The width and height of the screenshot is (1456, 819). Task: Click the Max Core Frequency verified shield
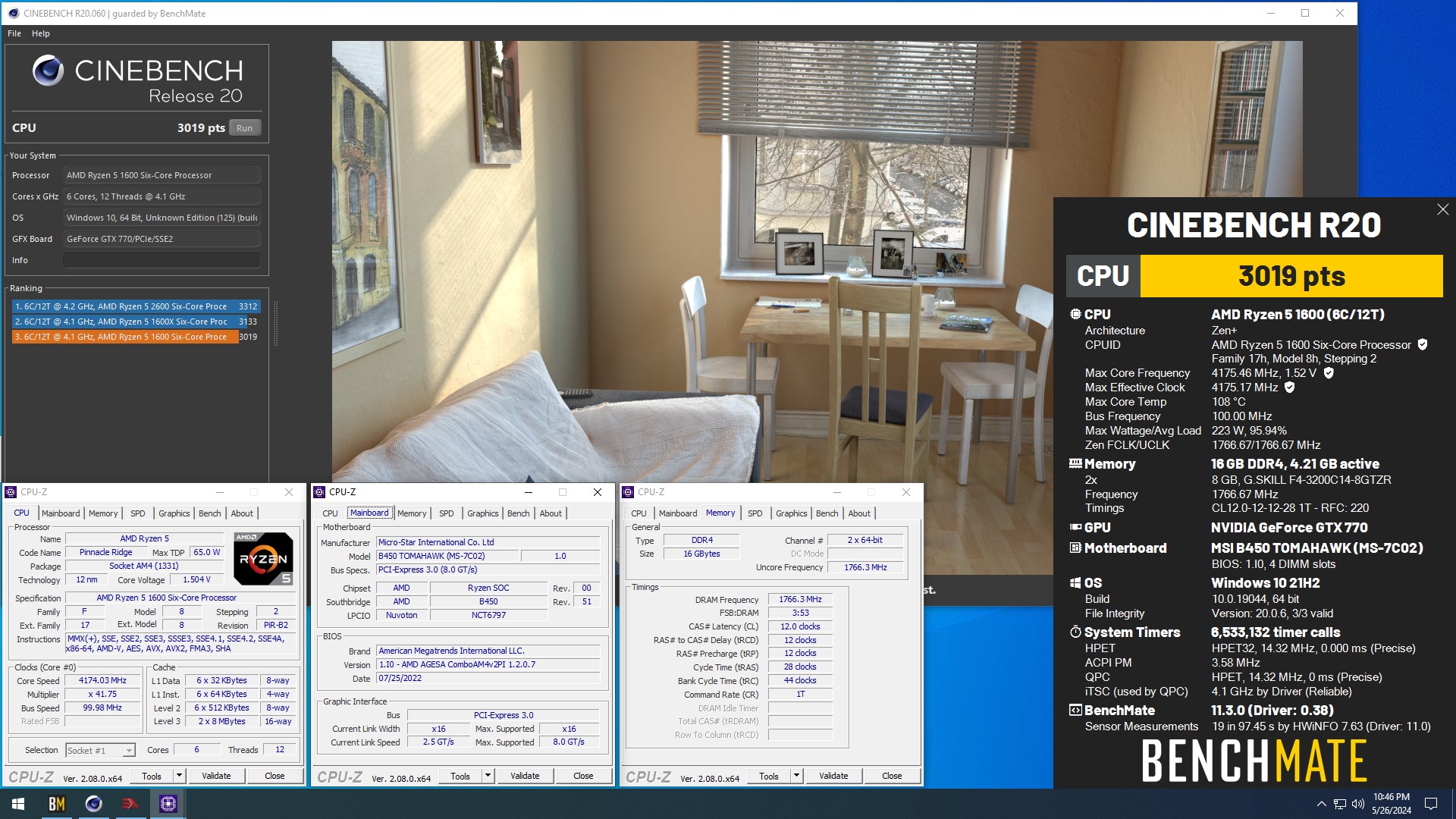click(1329, 372)
